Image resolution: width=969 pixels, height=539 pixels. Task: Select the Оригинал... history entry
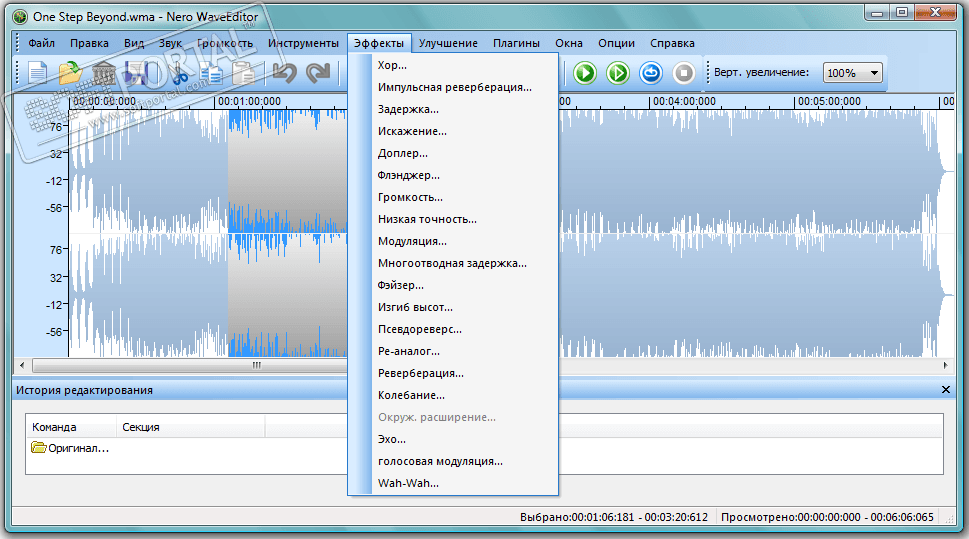tap(78, 448)
